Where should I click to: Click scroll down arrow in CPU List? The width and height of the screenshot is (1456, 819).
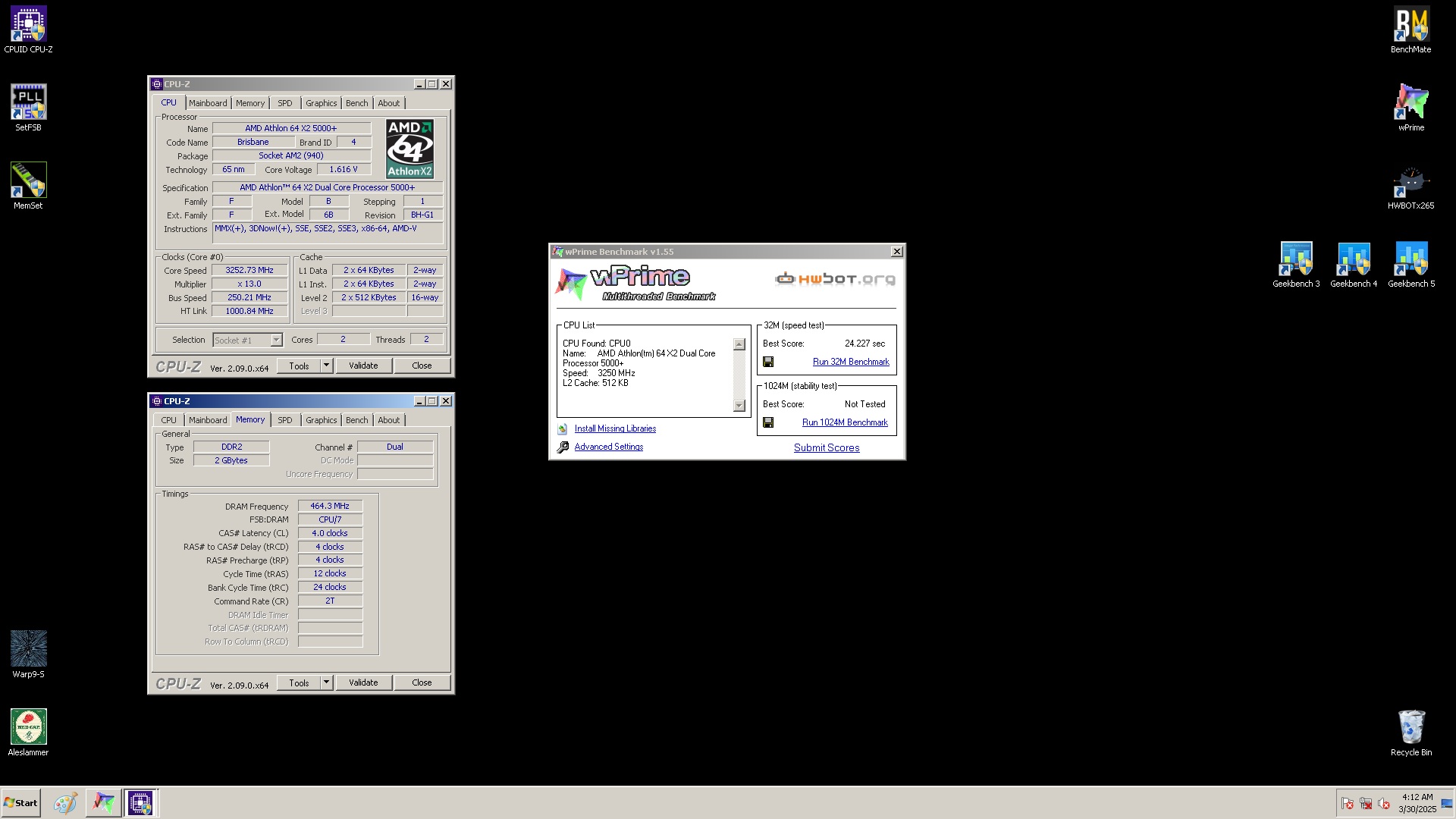click(x=739, y=406)
